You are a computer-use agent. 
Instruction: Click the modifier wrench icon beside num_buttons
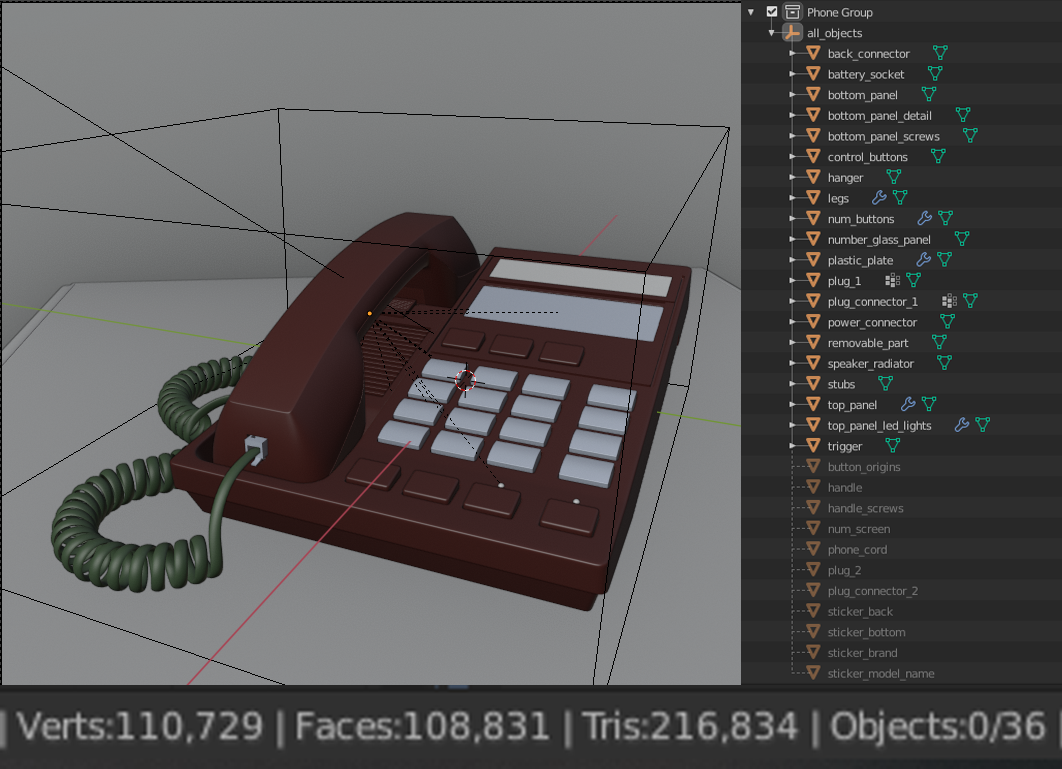click(924, 218)
